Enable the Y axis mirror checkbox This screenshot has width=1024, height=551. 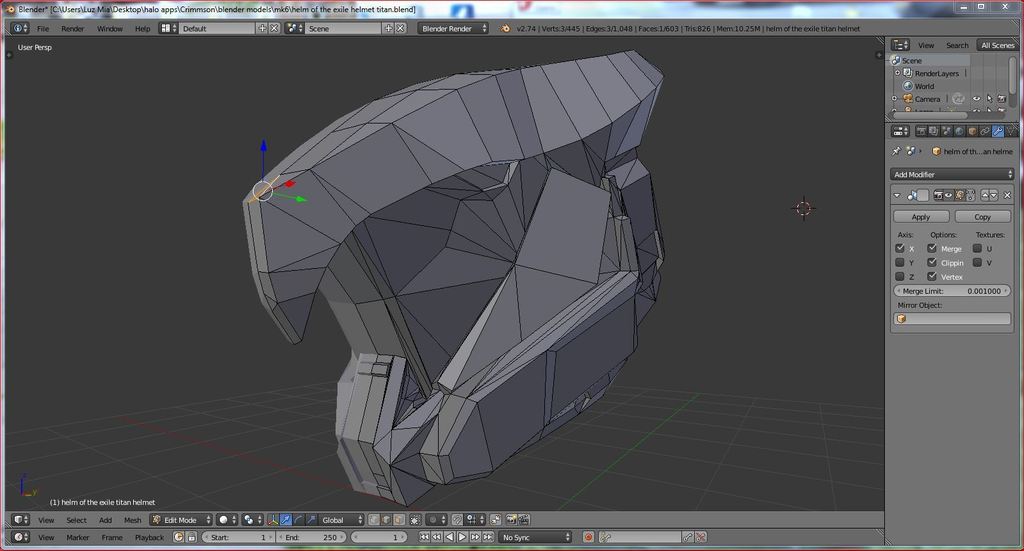(x=901, y=263)
